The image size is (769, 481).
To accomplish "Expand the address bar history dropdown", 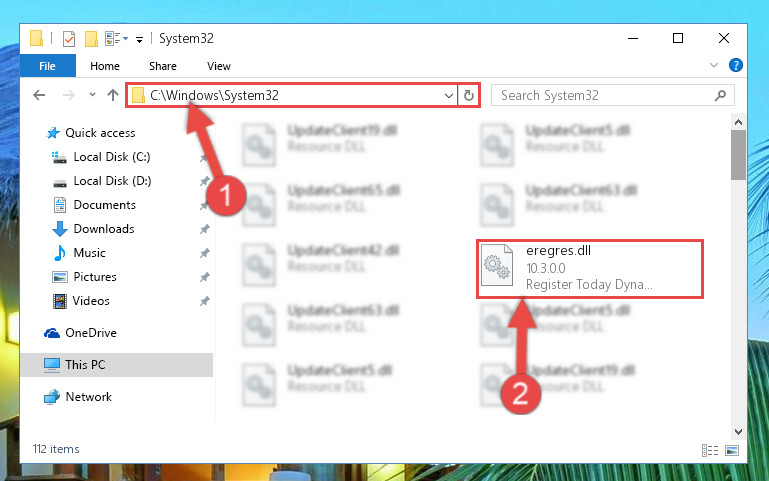I will tap(448, 96).
